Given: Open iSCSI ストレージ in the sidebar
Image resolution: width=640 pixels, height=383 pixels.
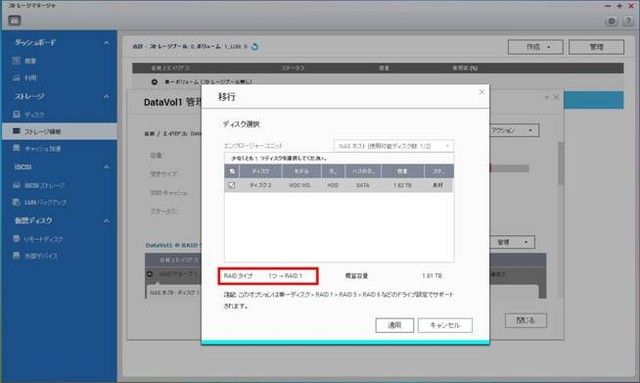Looking at the screenshot, I should 39,185.
